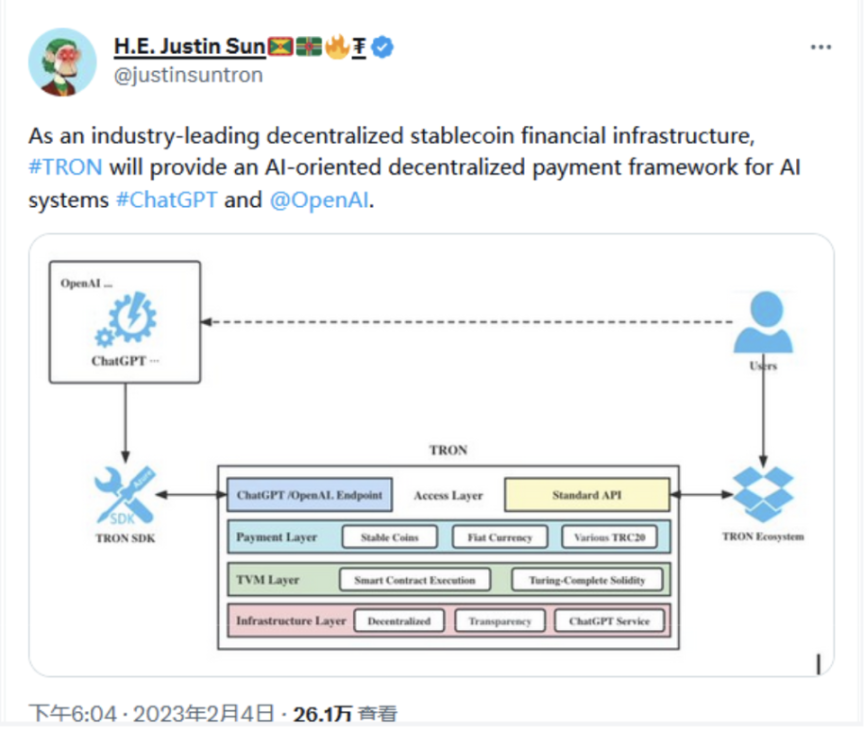Click the Users person icon

[x=763, y=324]
